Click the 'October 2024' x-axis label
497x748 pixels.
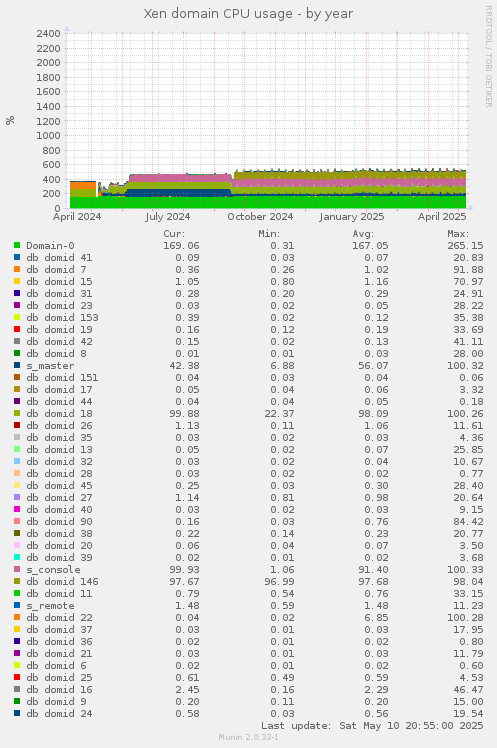260,217
